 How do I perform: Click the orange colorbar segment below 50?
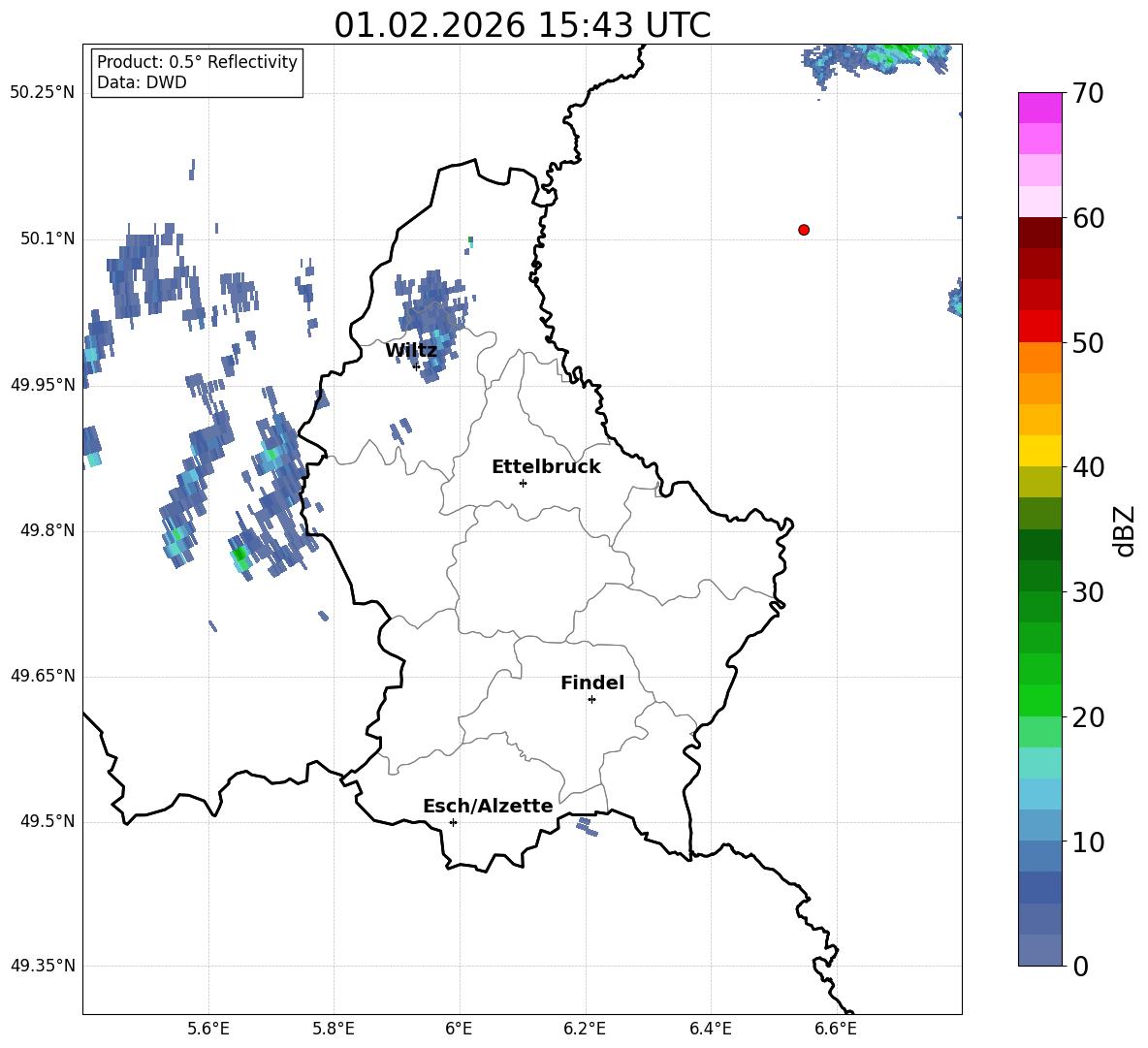(x=1039, y=357)
